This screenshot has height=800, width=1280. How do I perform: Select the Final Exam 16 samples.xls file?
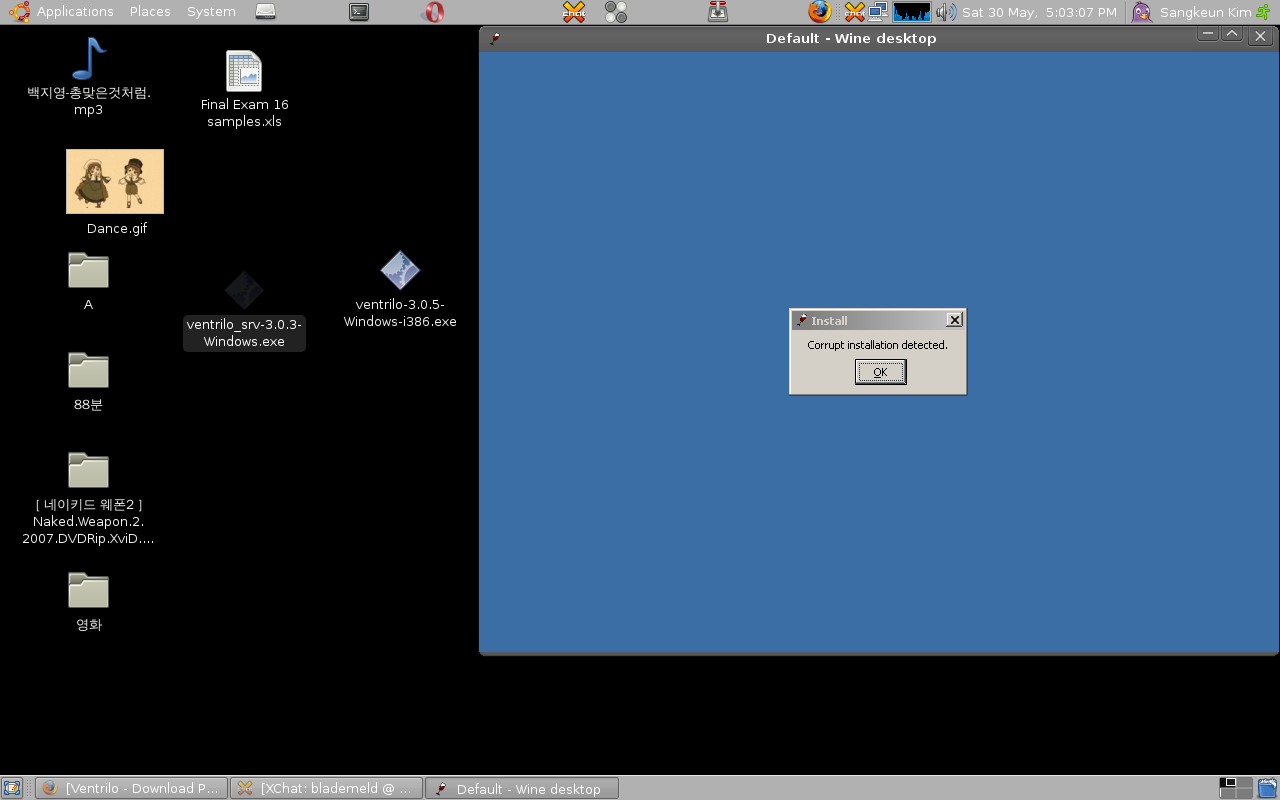click(x=244, y=72)
